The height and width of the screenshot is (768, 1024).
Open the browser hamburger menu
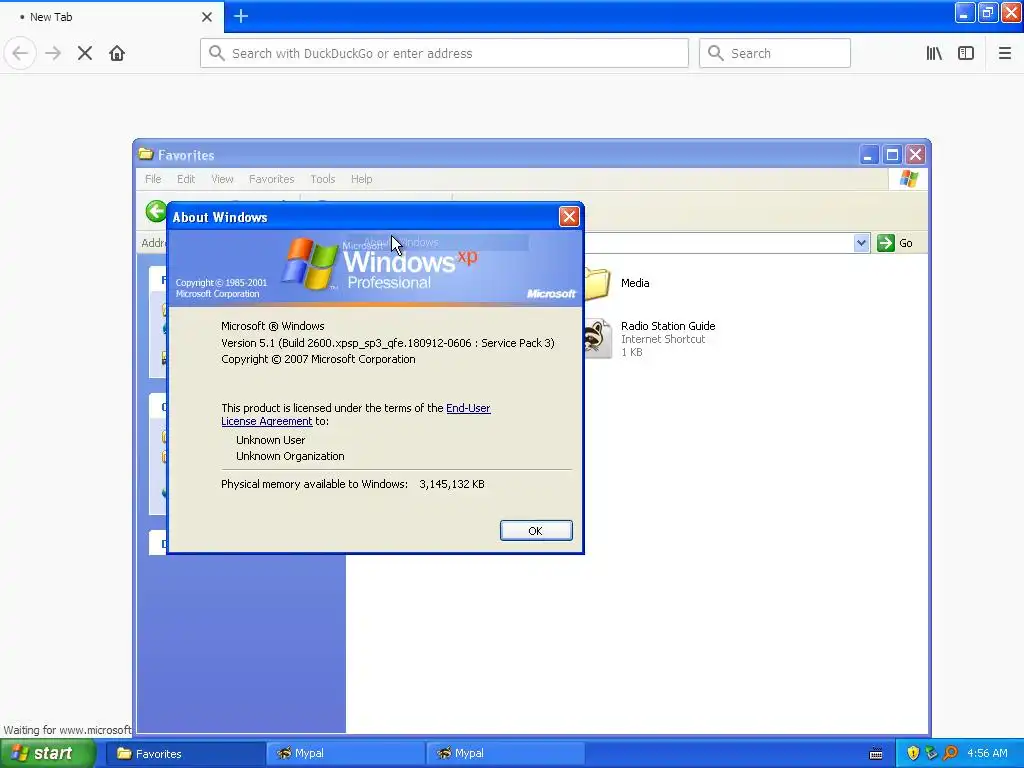coord(1004,54)
